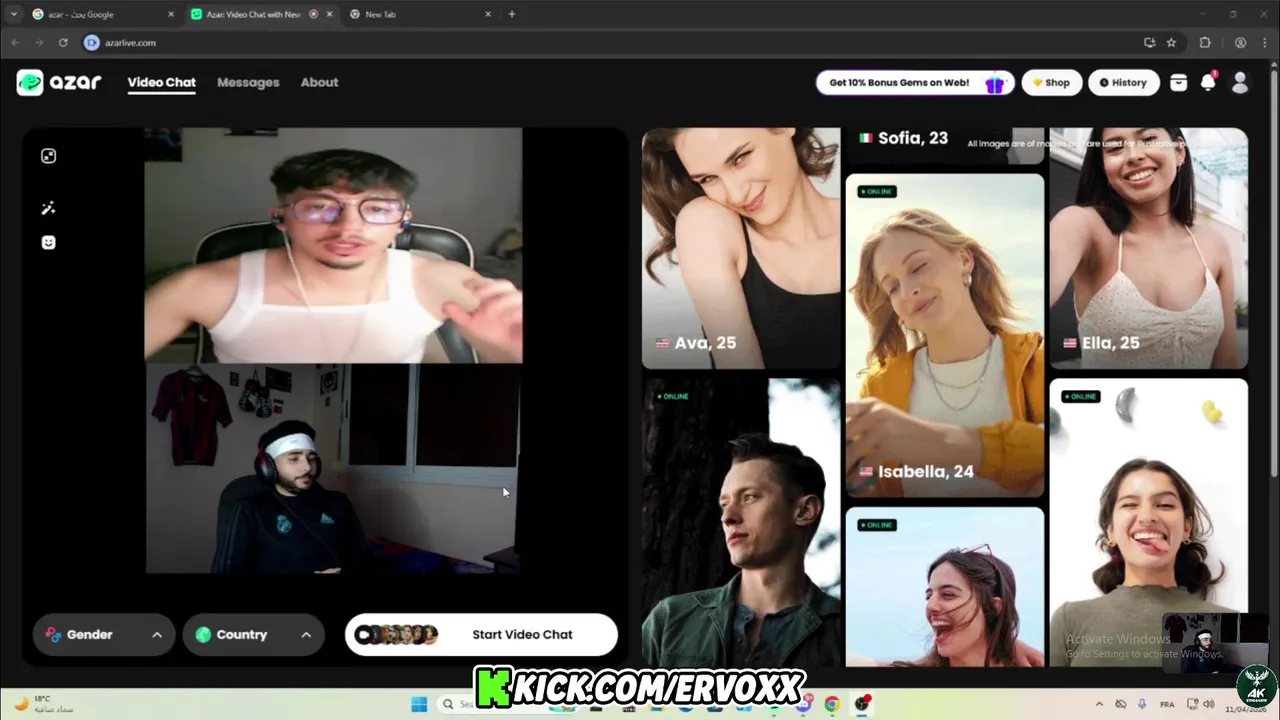1280x720 pixels.
Task: Expand the Country filter dropdown
Action: click(253, 635)
